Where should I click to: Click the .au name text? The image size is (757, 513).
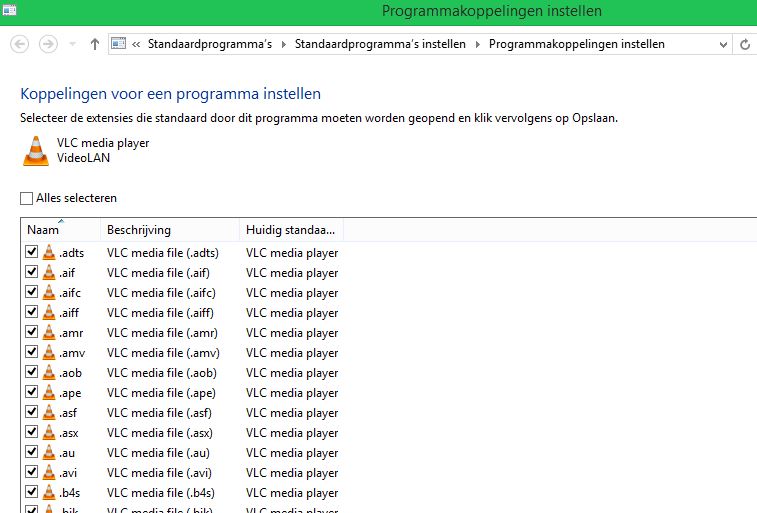pos(67,453)
